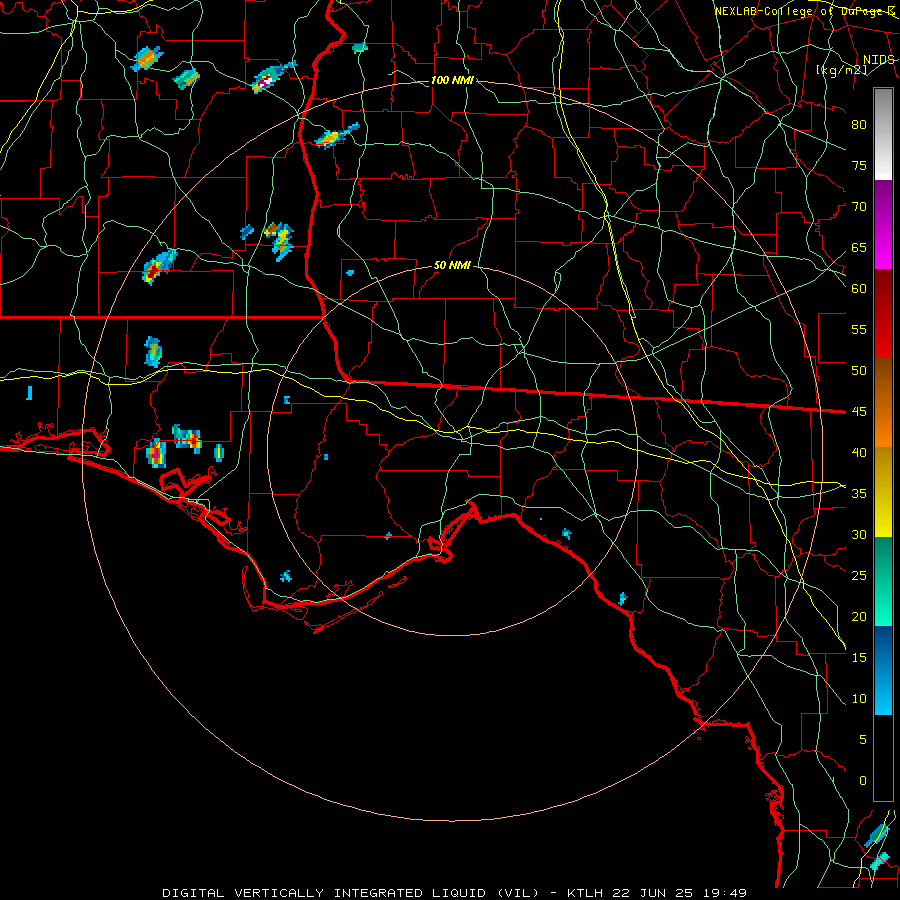Select the "75" value on the VIL scale
The image size is (900, 900).
(859, 165)
